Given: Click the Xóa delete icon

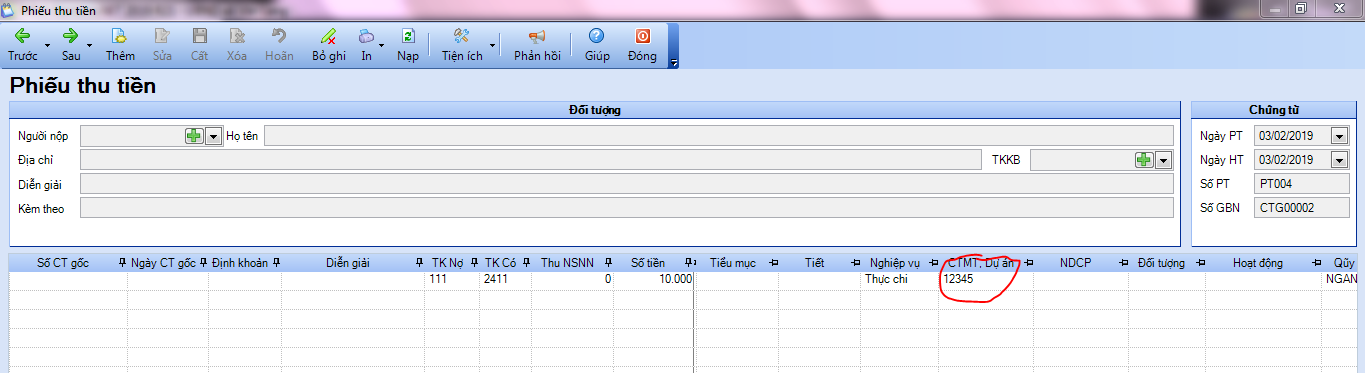Looking at the screenshot, I should coord(236,36).
